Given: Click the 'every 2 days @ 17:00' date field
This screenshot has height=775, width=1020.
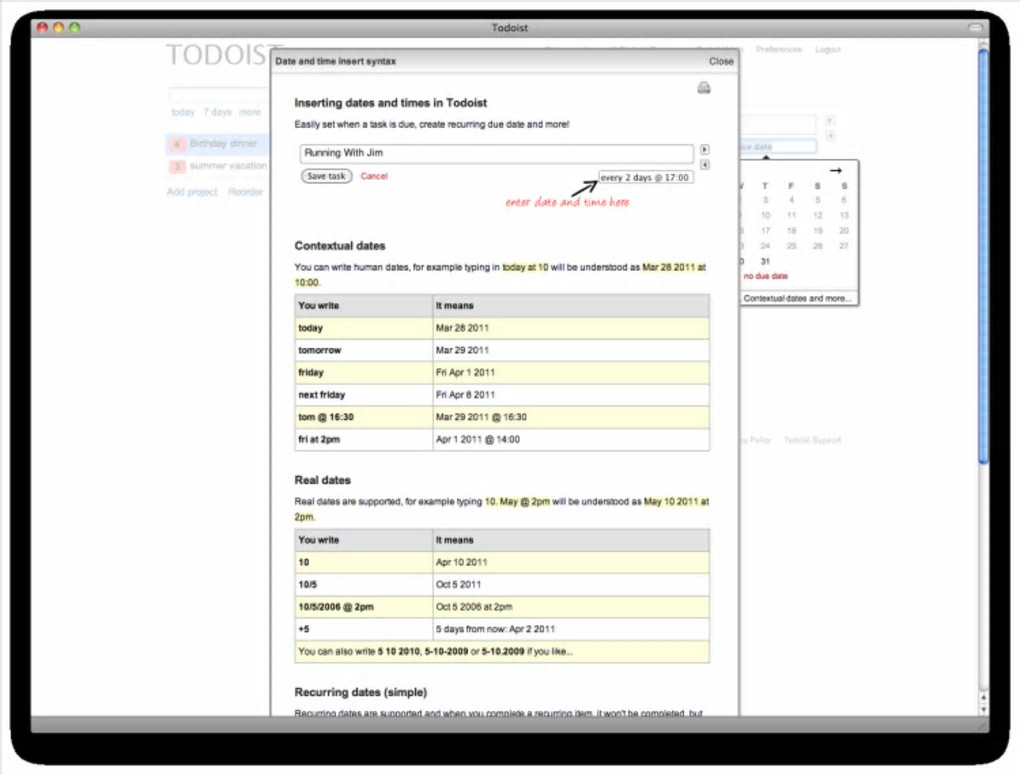Looking at the screenshot, I should 645,178.
